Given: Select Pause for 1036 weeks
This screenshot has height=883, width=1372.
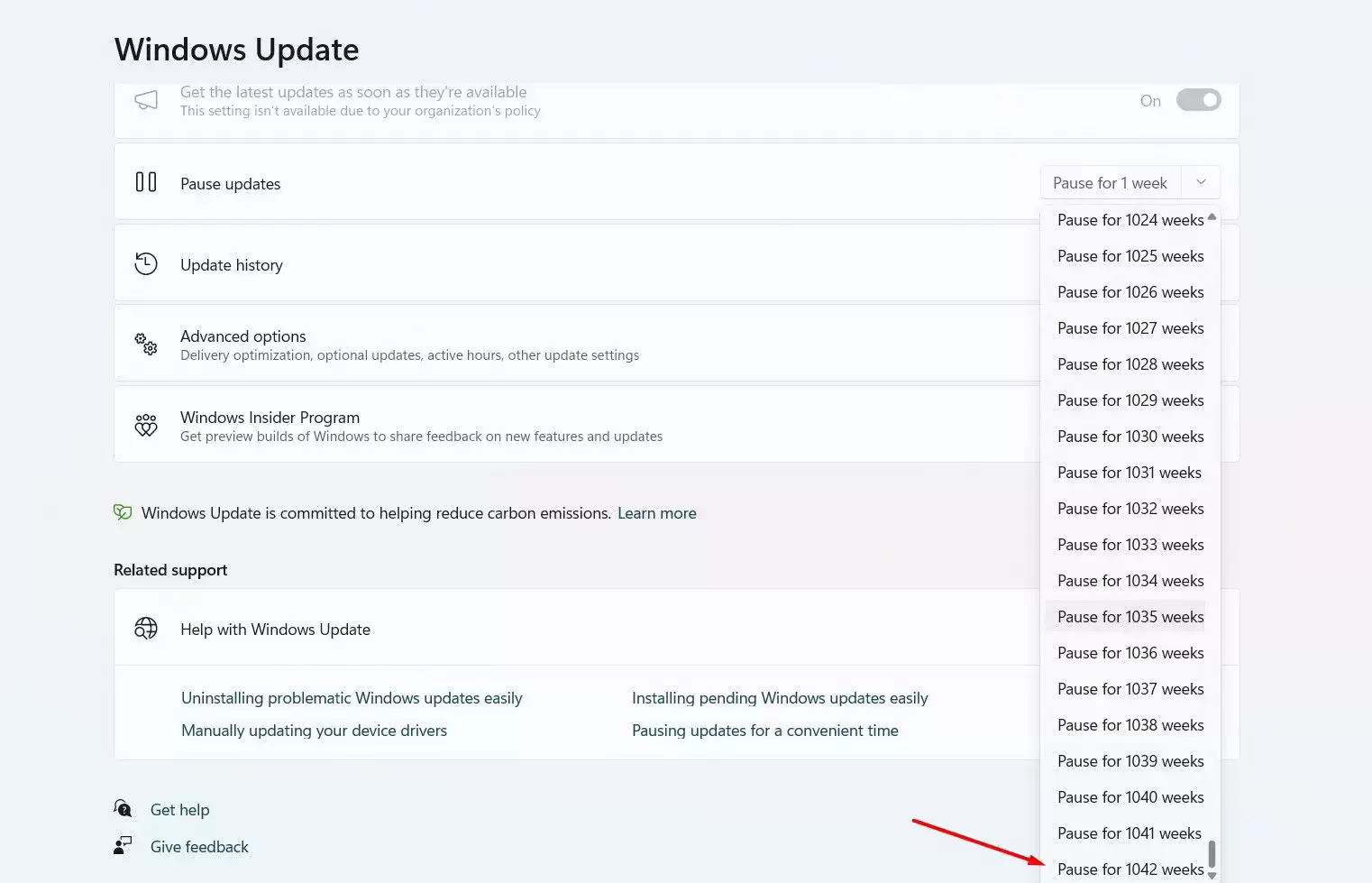Looking at the screenshot, I should tap(1130, 653).
